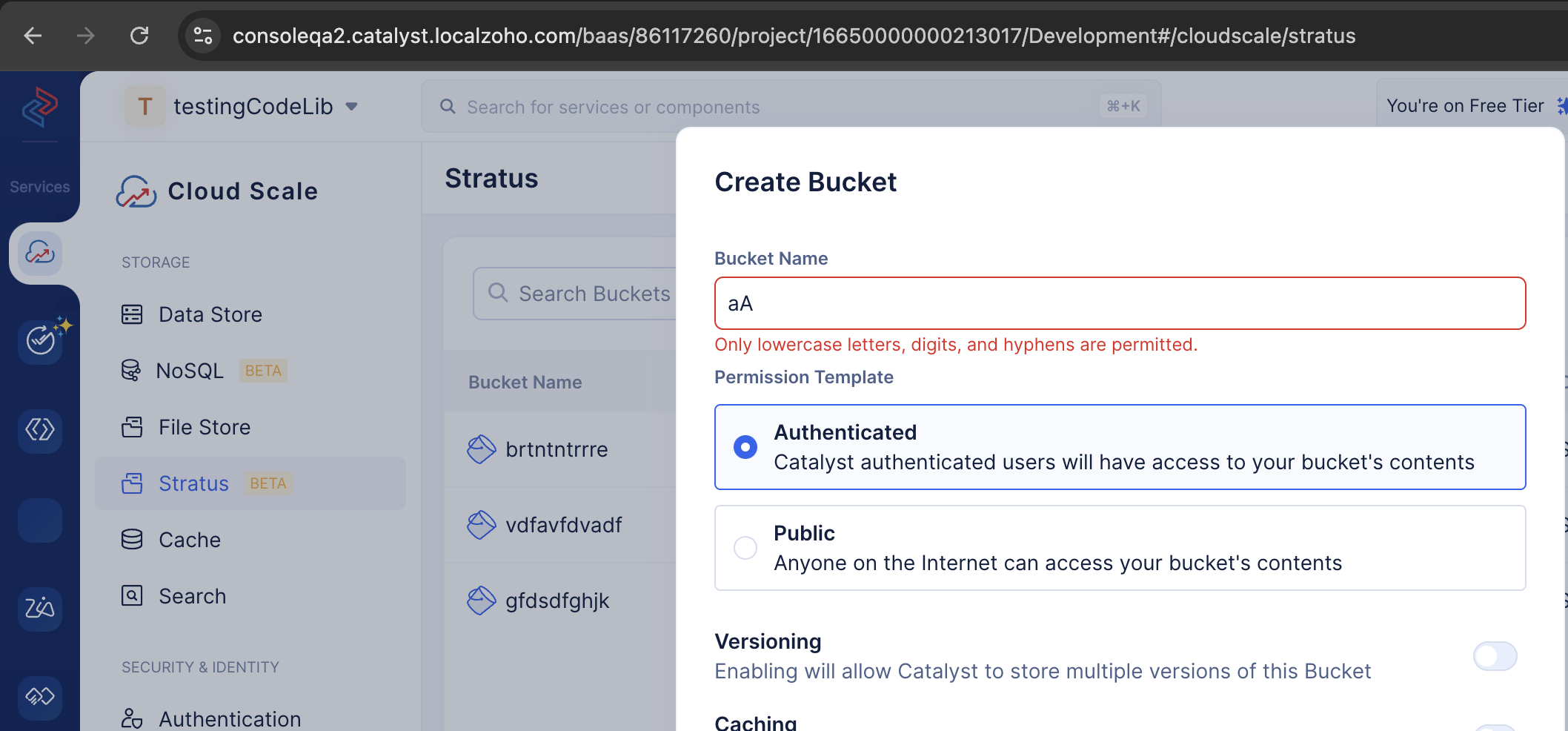Image resolution: width=1568 pixels, height=731 pixels.
Task: Focus the Search for services or components bar
Action: (x=791, y=107)
